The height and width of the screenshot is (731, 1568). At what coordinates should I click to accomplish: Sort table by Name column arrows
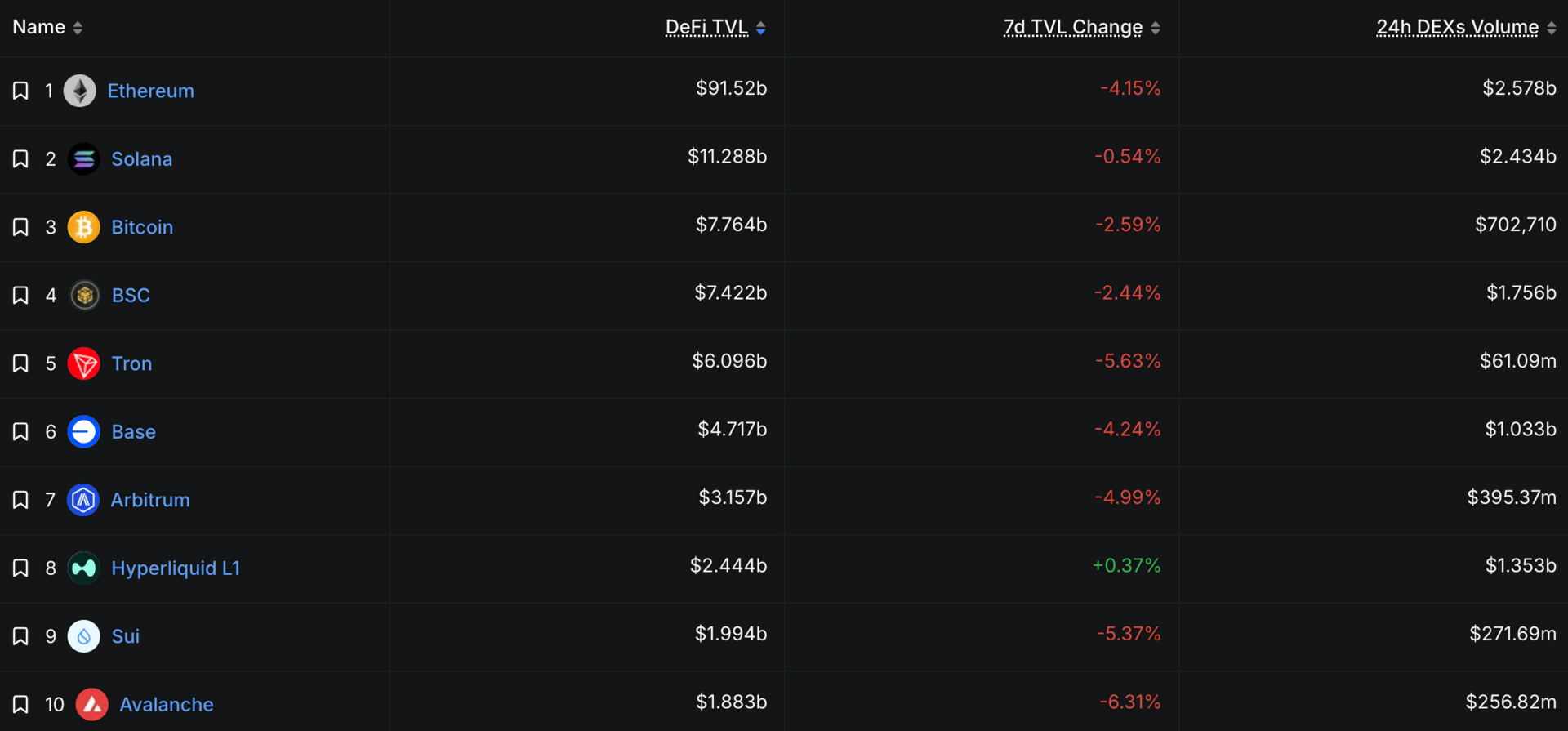[x=78, y=28]
